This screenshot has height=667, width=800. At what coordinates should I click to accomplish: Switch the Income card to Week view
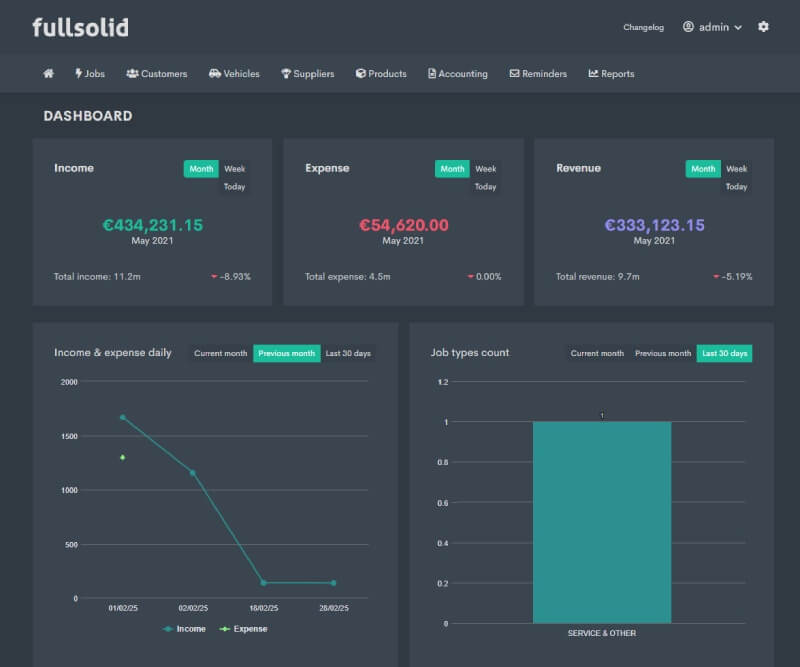pos(233,168)
